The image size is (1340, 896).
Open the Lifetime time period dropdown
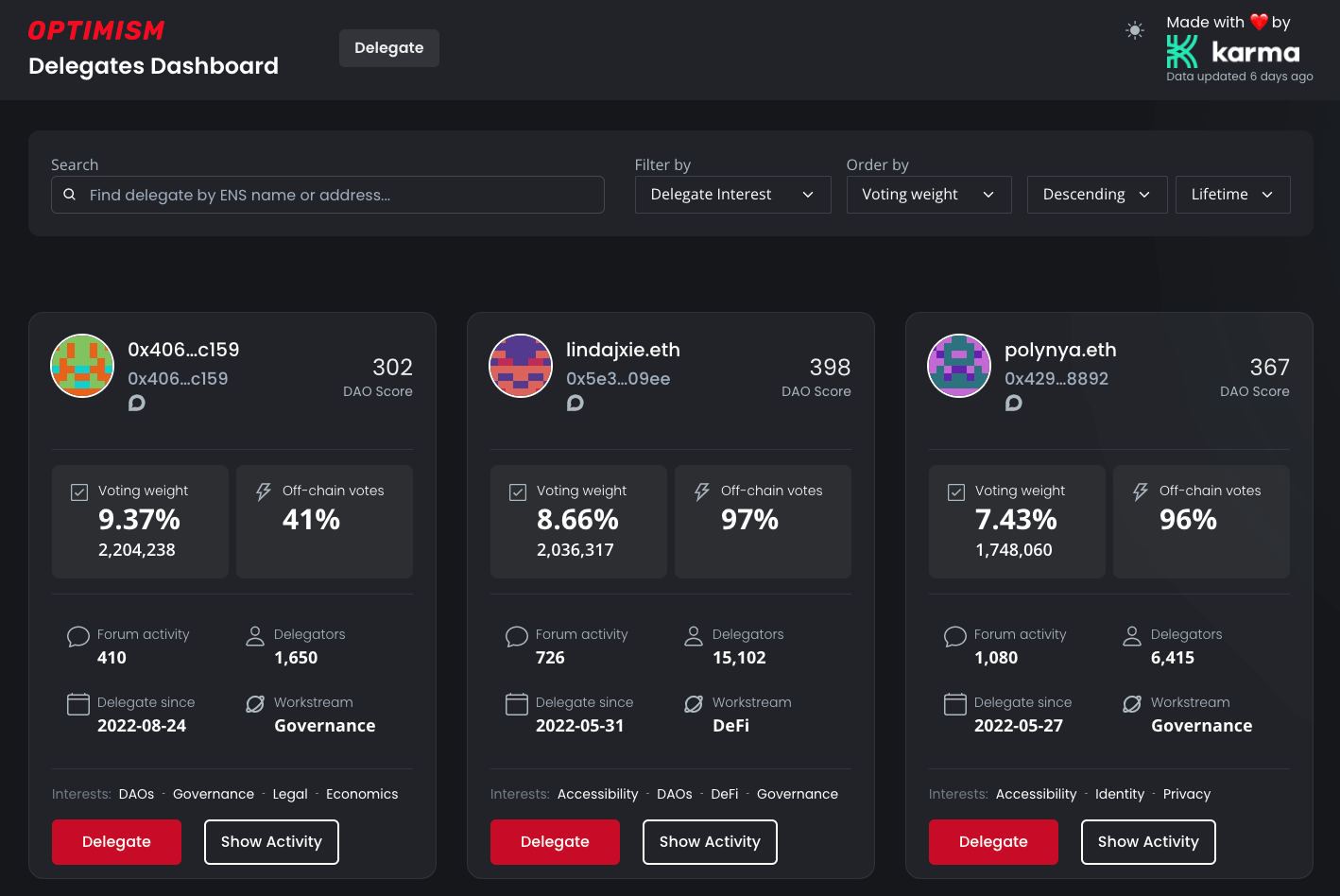point(1232,194)
